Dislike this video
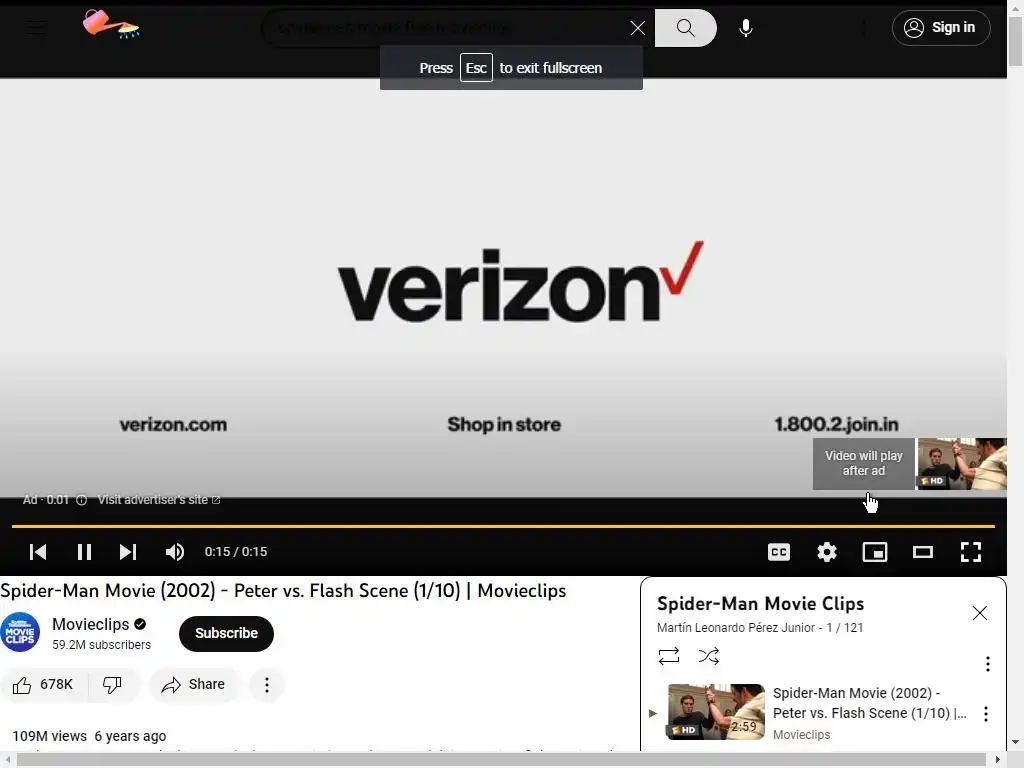 pos(112,684)
